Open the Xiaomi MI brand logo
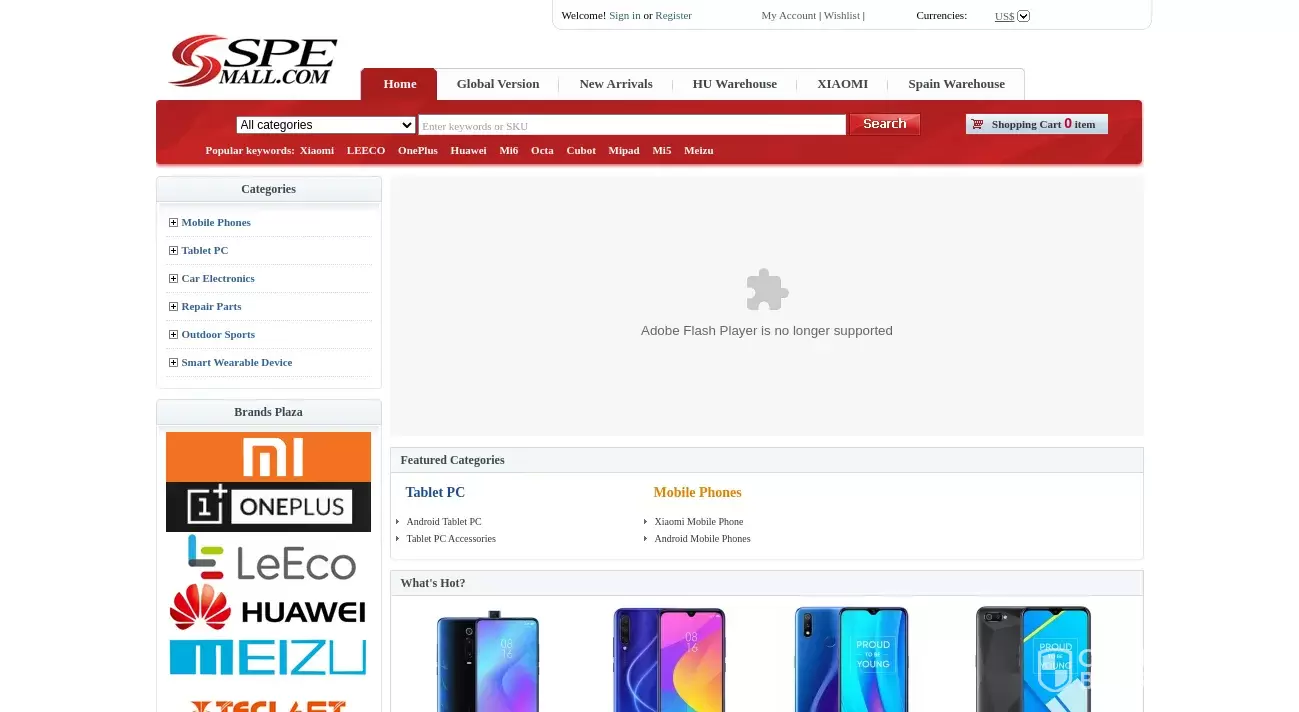Screen dimensions: 1299x712 (268, 456)
